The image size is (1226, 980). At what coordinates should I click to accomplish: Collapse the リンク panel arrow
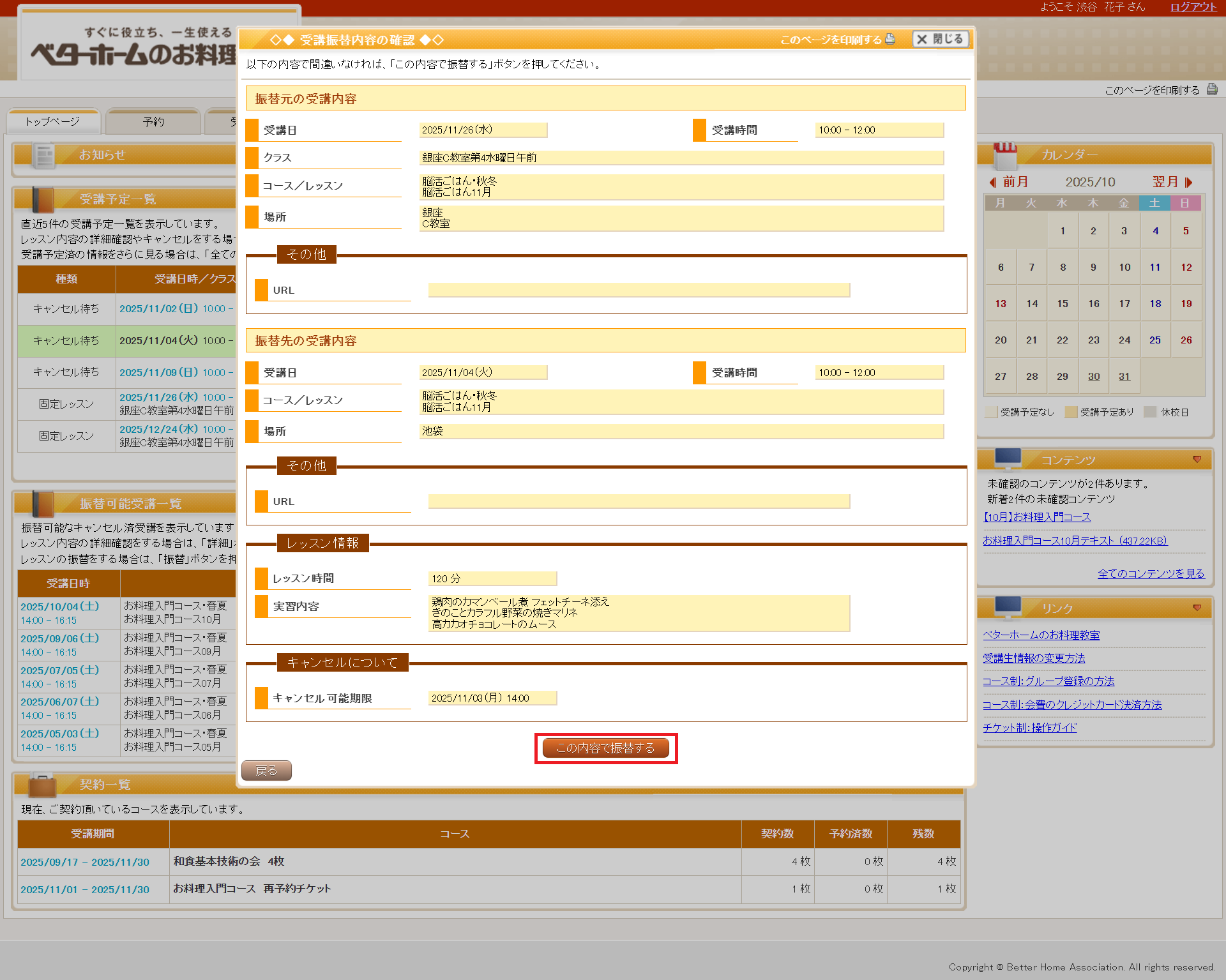click(x=1197, y=608)
